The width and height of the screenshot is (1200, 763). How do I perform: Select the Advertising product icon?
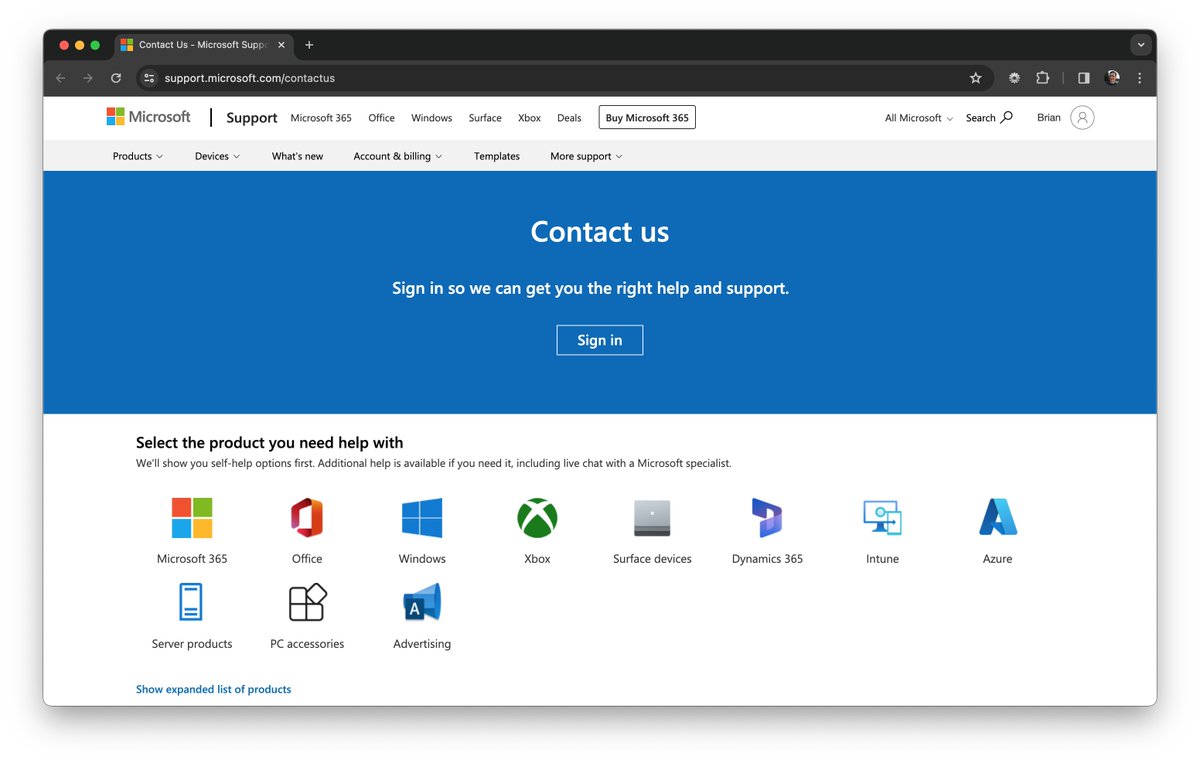422,602
